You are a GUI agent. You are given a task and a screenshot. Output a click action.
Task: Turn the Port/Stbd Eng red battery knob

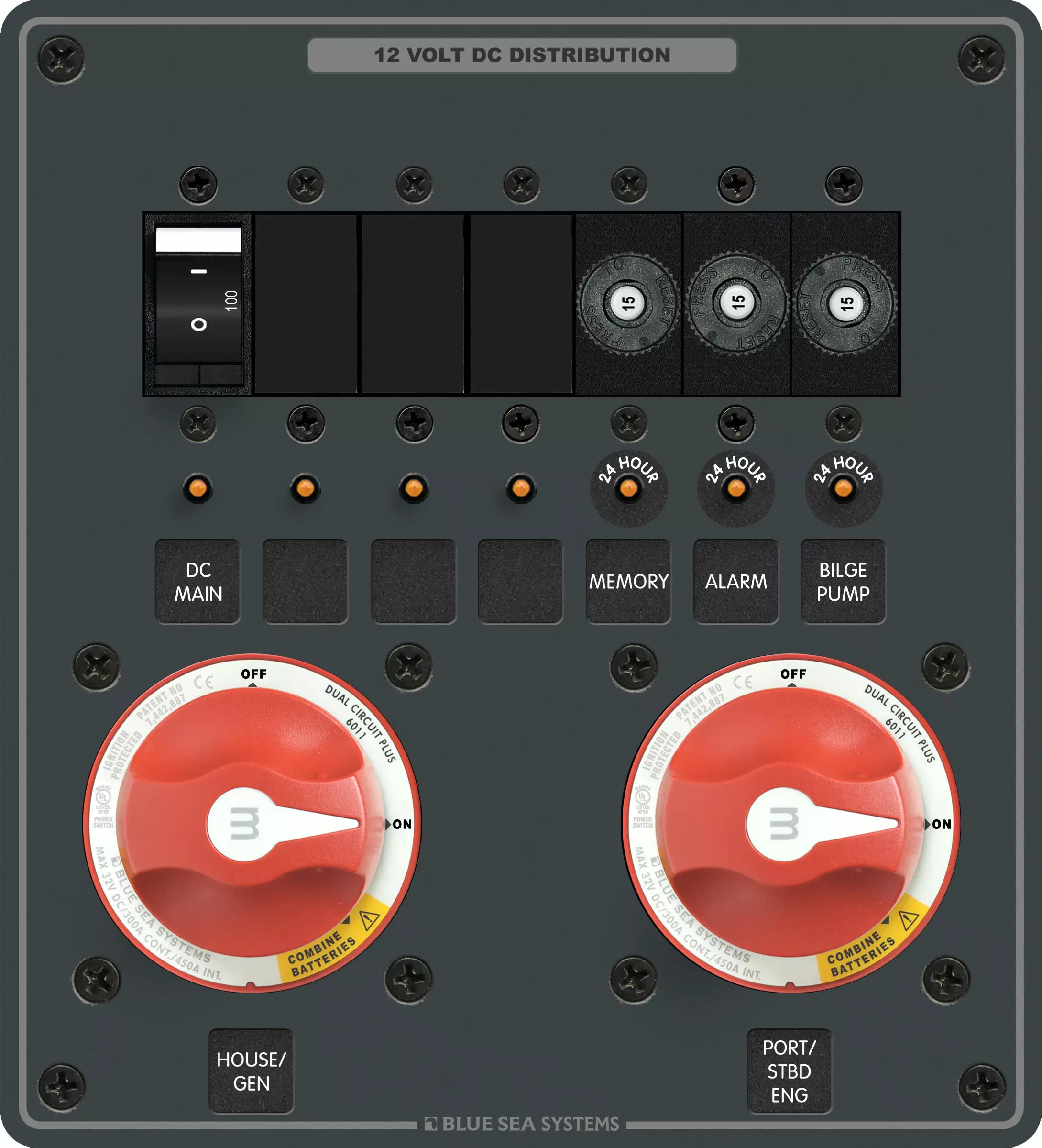pyautogui.click(x=785, y=824)
